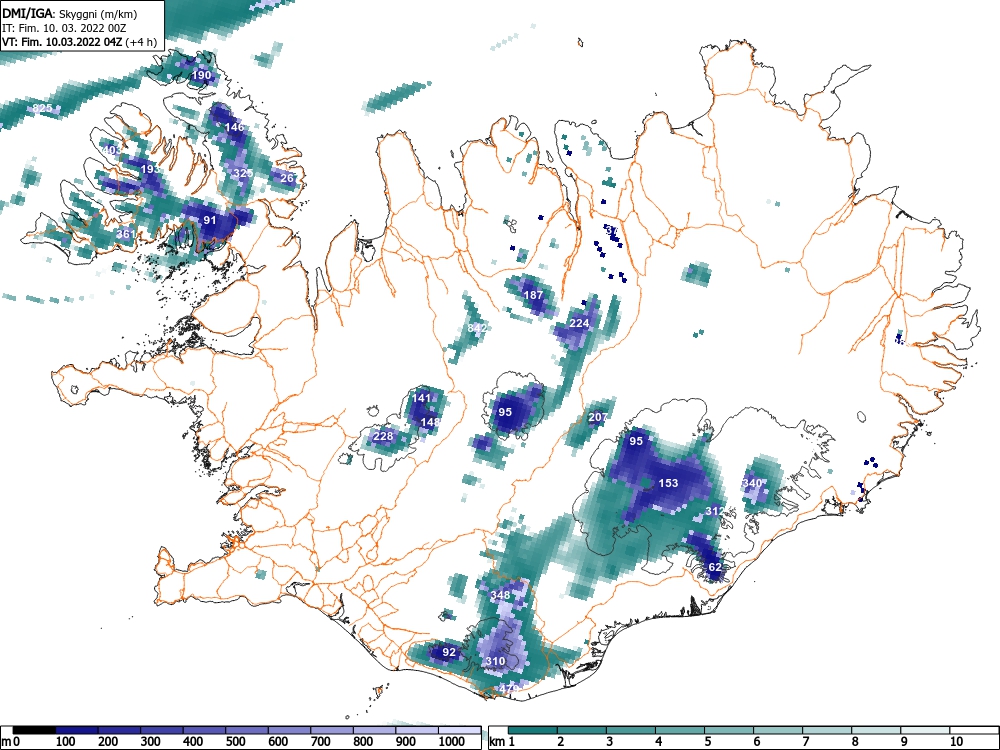The width and height of the screenshot is (1000, 750).
Task: Select the 825 value over the sea
Action: coord(42,108)
